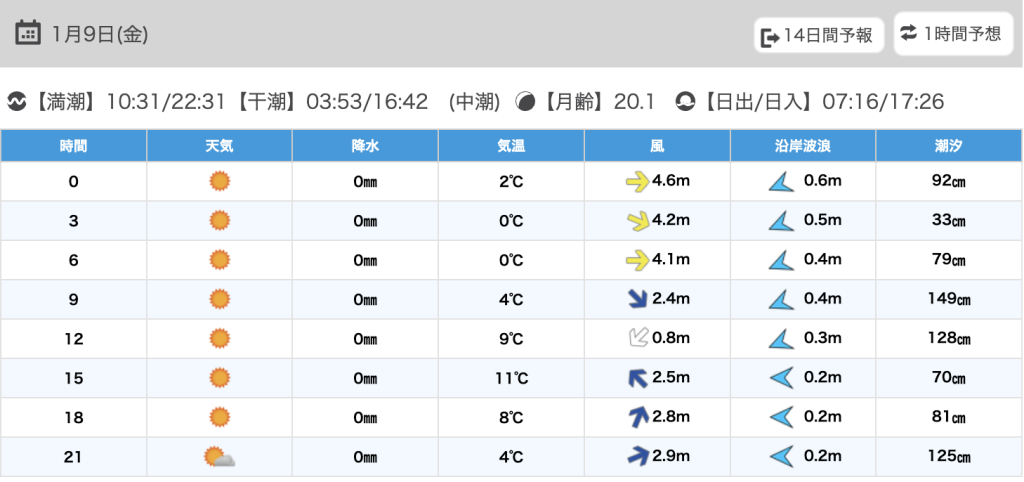Open the 14日間予報 forecast button

(x=819, y=36)
